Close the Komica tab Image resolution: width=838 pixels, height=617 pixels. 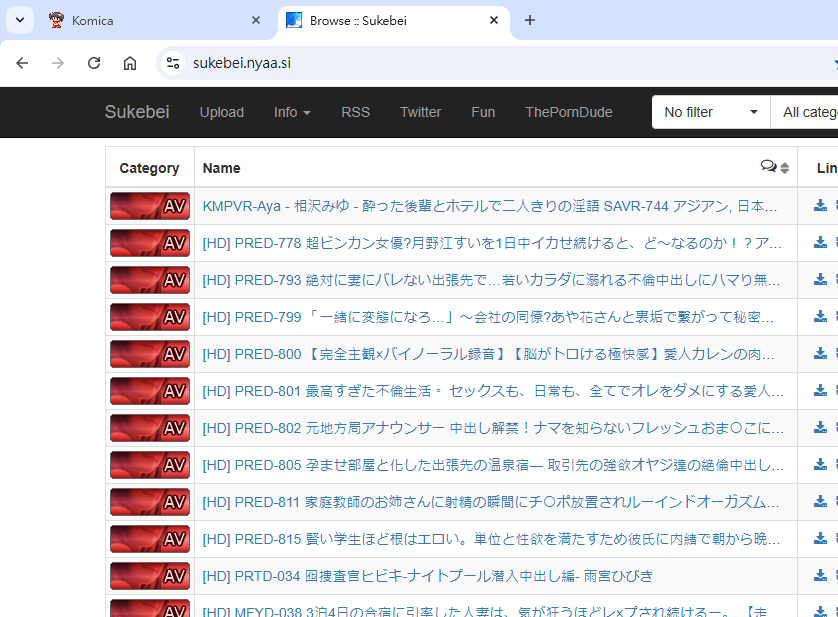(x=256, y=20)
